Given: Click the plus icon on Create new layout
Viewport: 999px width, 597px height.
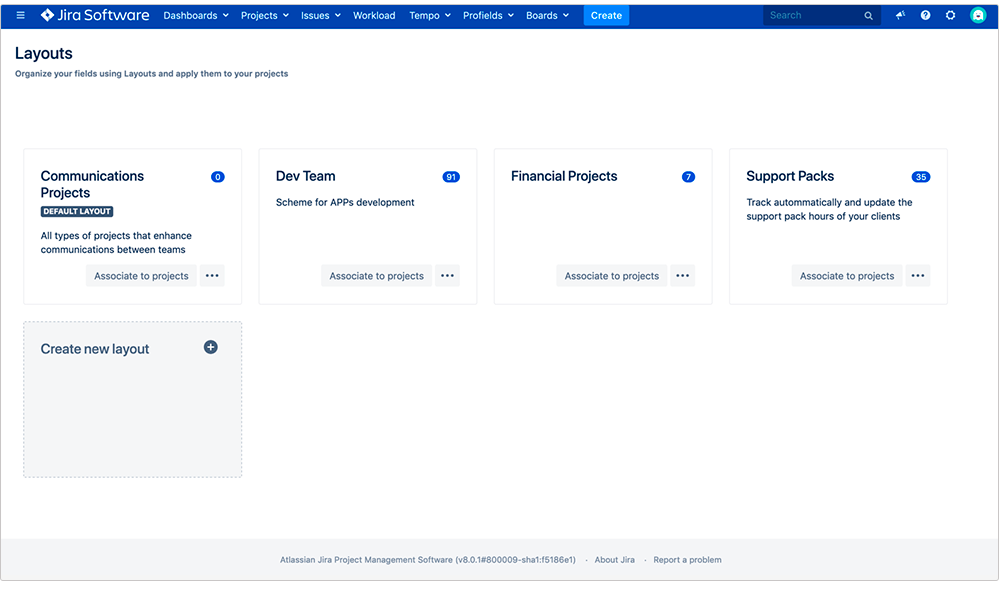Looking at the screenshot, I should tap(210, 347).
